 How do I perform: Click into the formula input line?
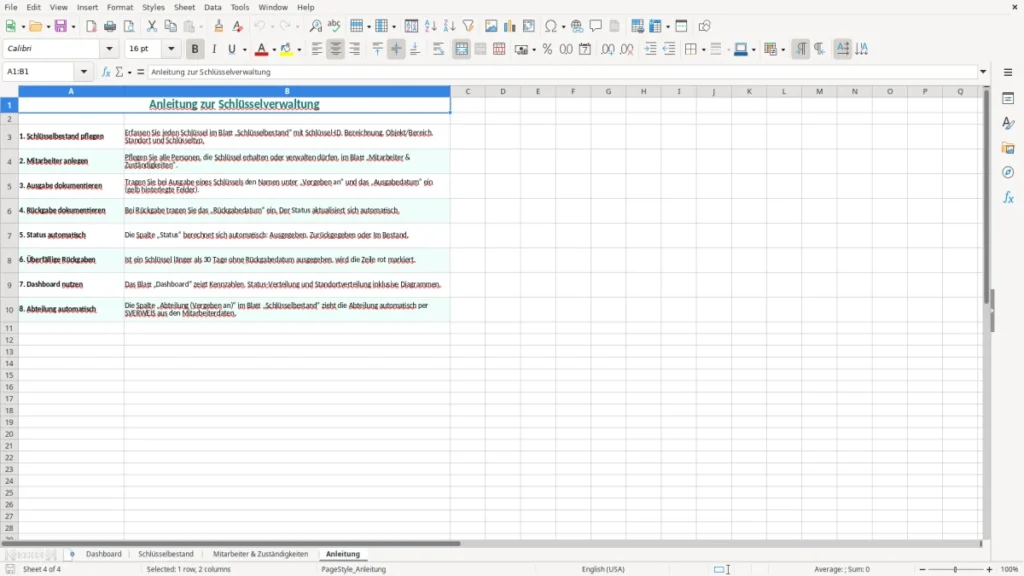(562, 72)
